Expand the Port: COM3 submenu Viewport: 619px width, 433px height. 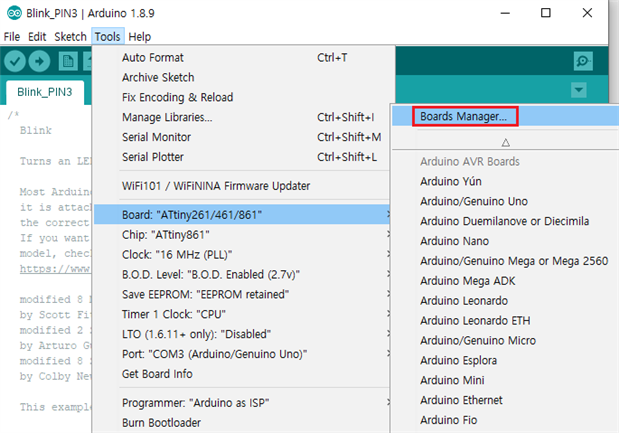pos(242,354)
